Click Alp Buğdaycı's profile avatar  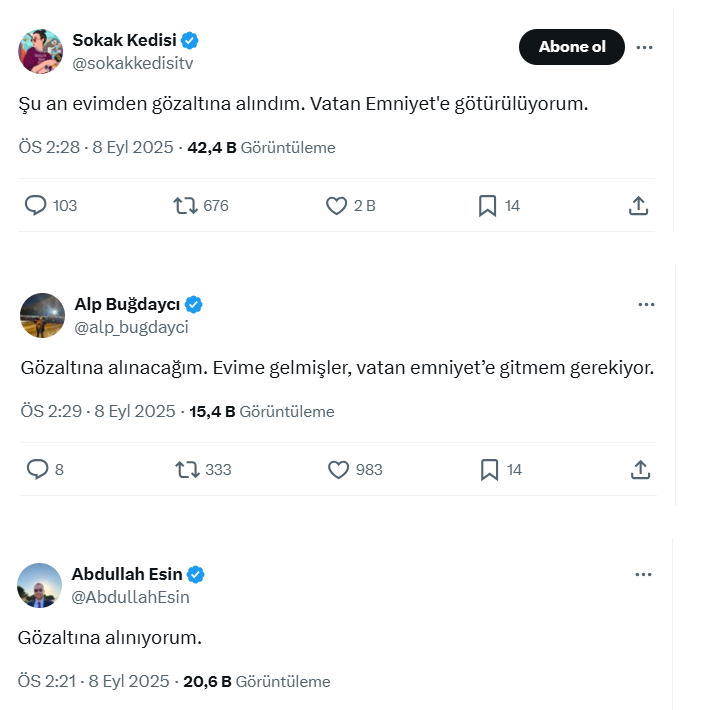[x=42, y=315]
